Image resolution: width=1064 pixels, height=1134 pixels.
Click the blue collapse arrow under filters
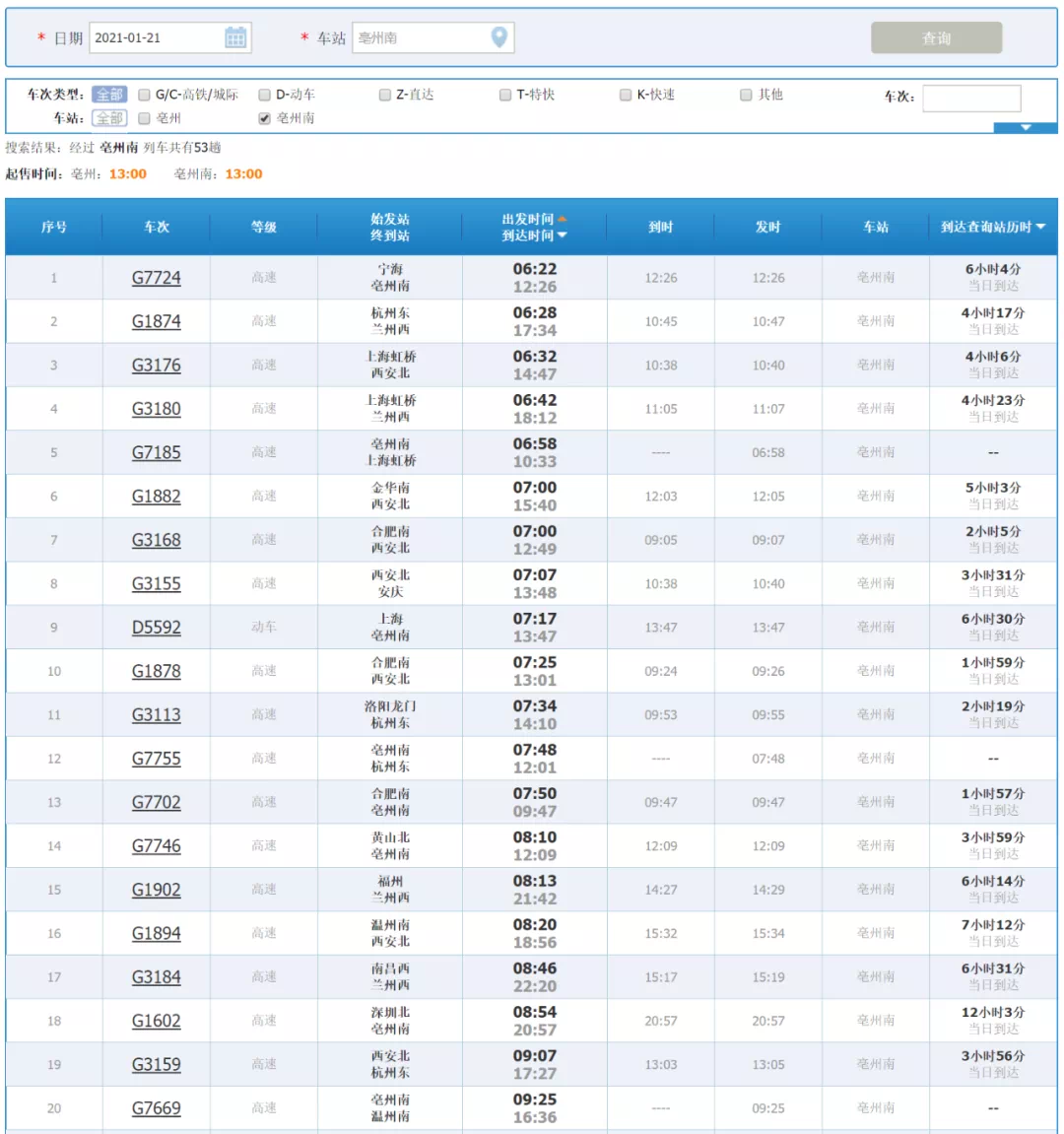[1025, 127]
